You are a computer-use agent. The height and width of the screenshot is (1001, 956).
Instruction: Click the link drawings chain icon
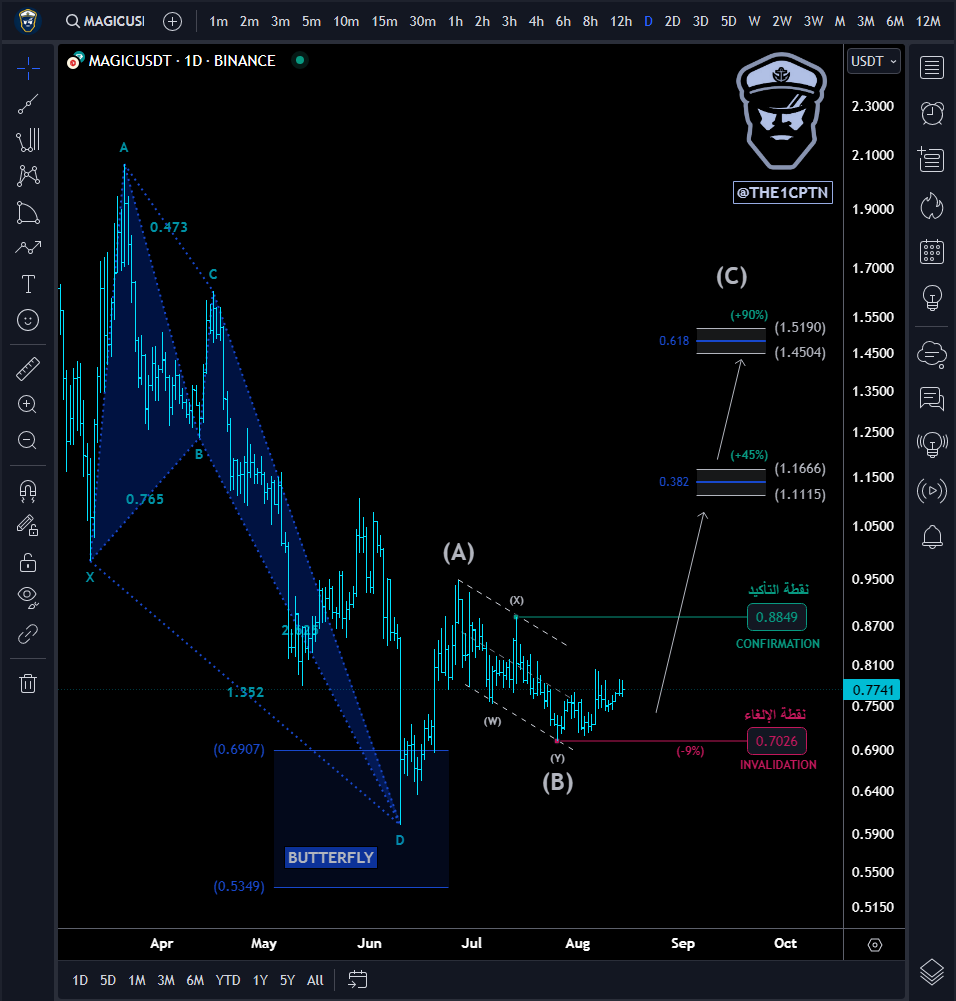tap(27, 634)
